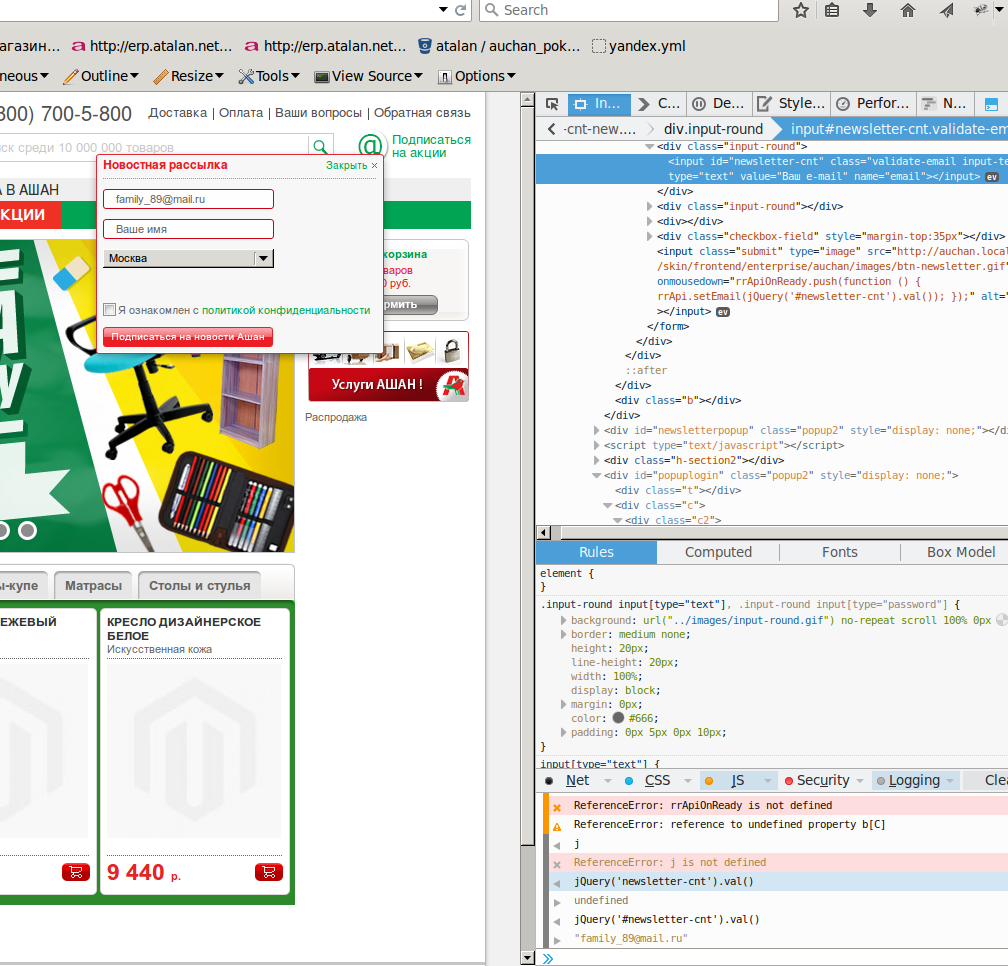Open the Outline pencil toolbar item

click(101, 76)
